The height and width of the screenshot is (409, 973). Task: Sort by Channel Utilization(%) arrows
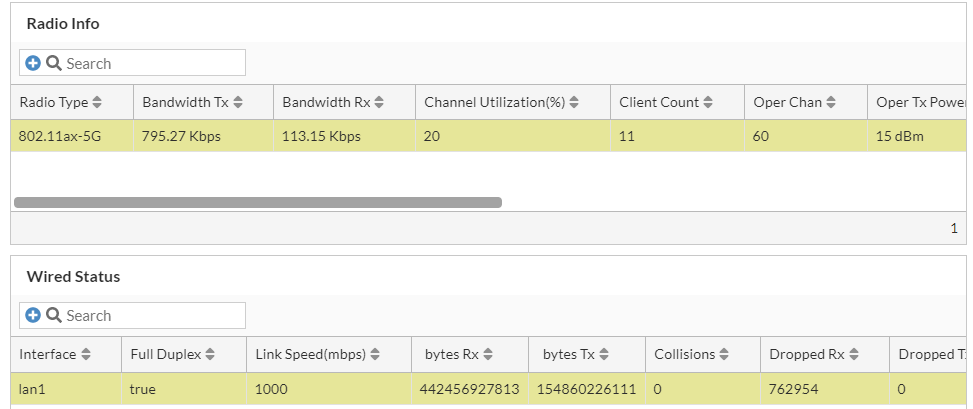[574, 102]
